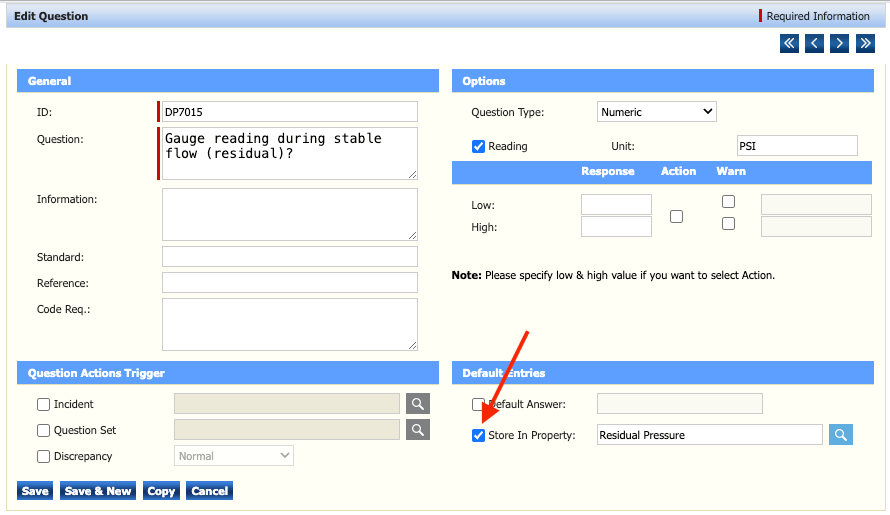Go to the previous question record

[x=814, y=43]
